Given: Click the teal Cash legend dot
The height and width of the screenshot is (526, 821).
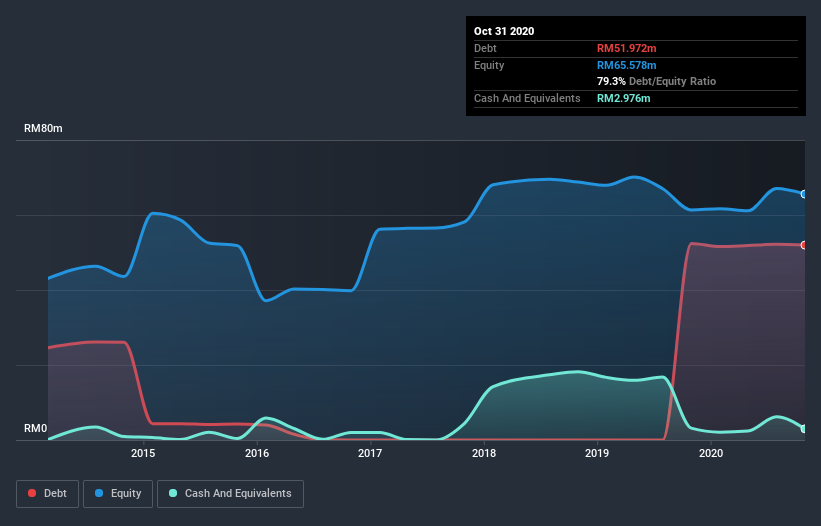Looking at the screenshot, I should [173, 493].
